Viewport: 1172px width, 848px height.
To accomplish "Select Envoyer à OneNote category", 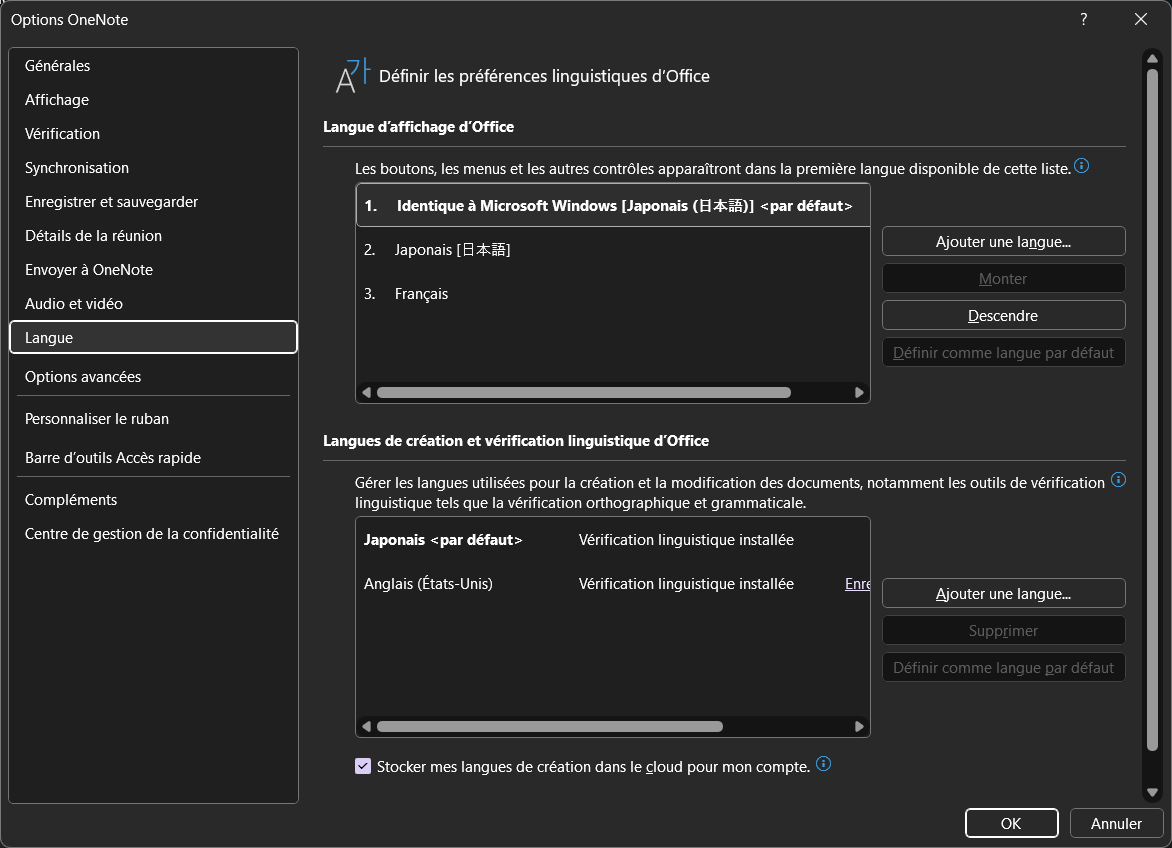I will tap(153, 270).
